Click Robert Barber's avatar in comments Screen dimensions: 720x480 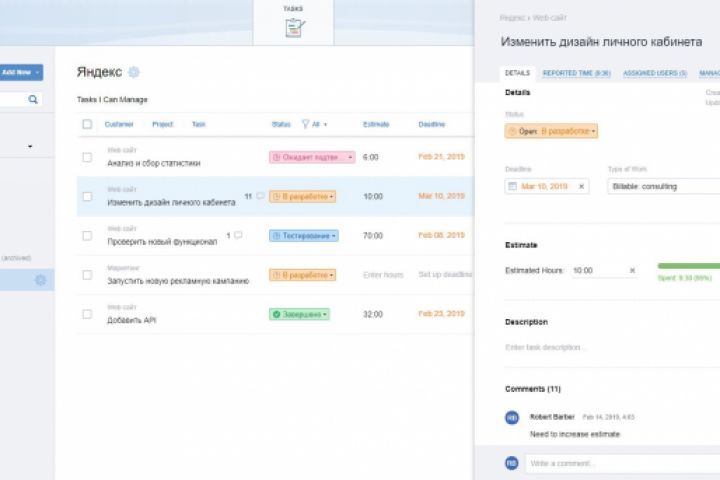(512, 418)
